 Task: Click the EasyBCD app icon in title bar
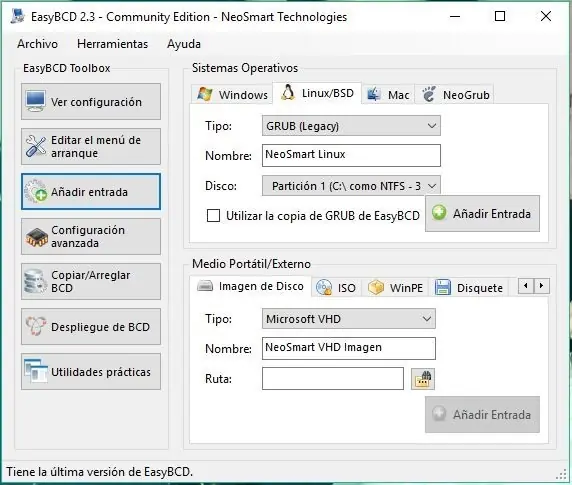click(18, 16)
